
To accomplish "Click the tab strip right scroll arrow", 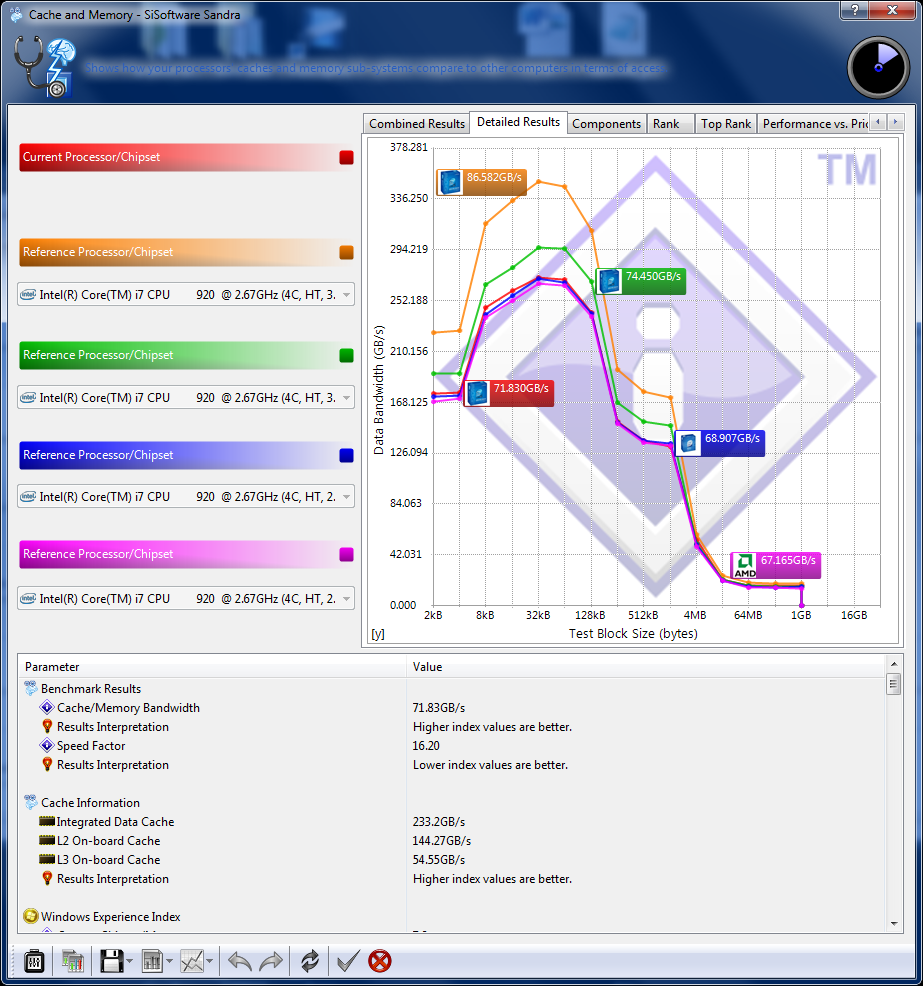I will tap(895, 122).
